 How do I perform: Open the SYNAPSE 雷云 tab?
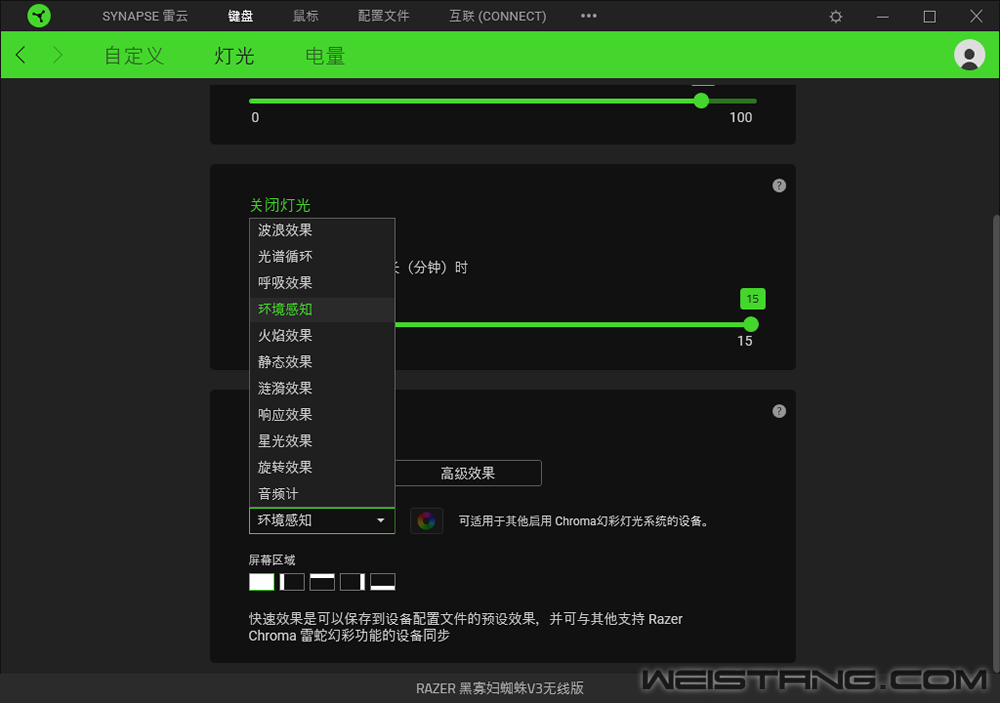point(145,16)
